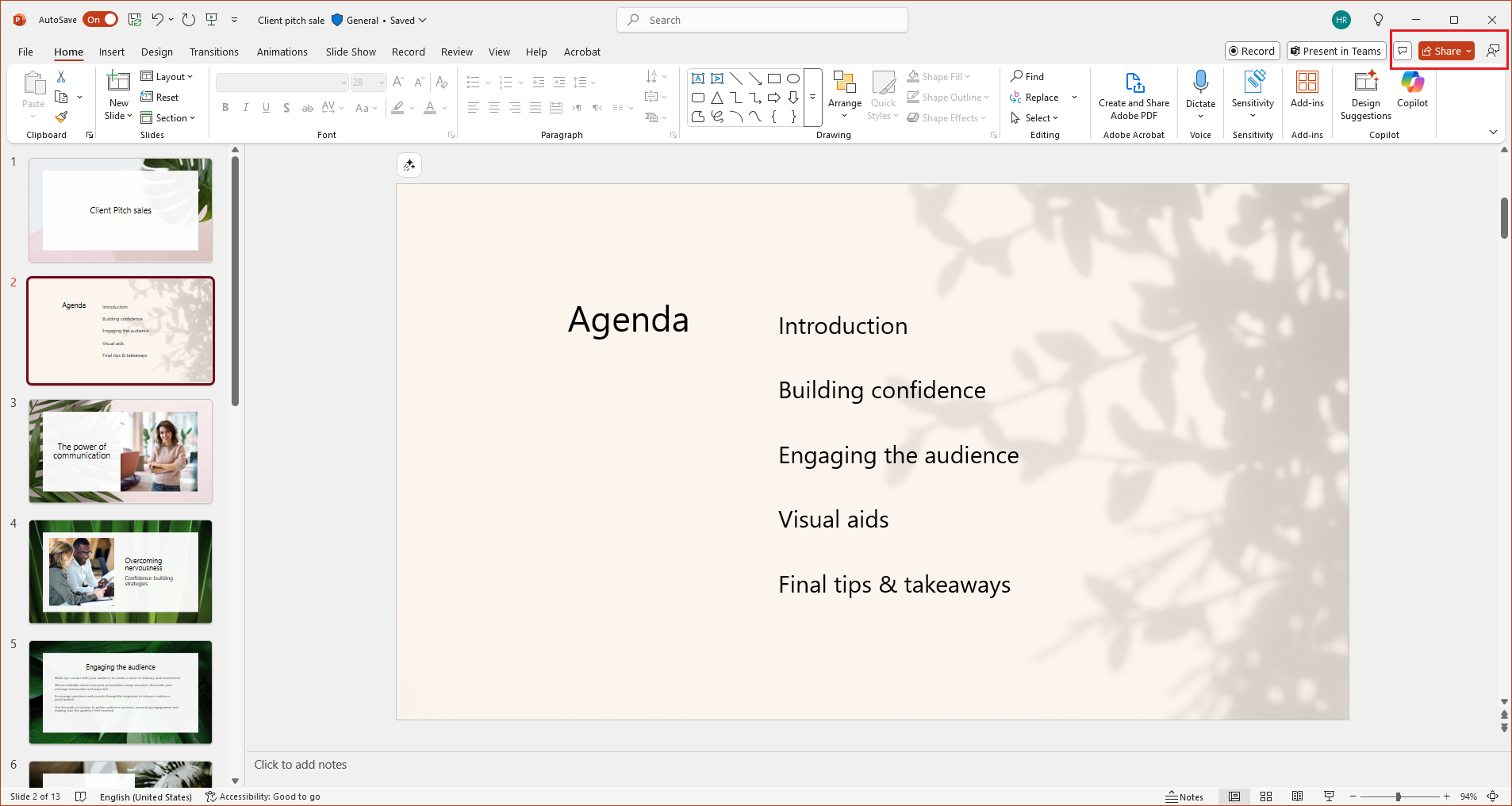Expand the Shape Fill menu
The width and height of the screenshot is (1512, 806).
(x=939, y=76)
